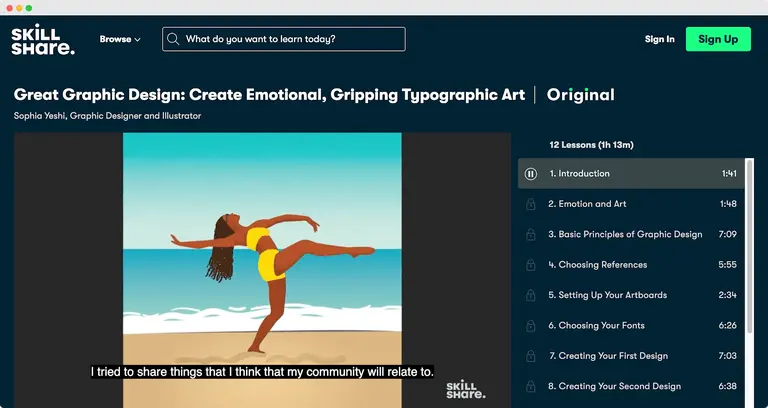Image resolution: width=768 pixels, height=408 pixels.
Task: Click the "Original" label next to the title
Action: [580, 95]
